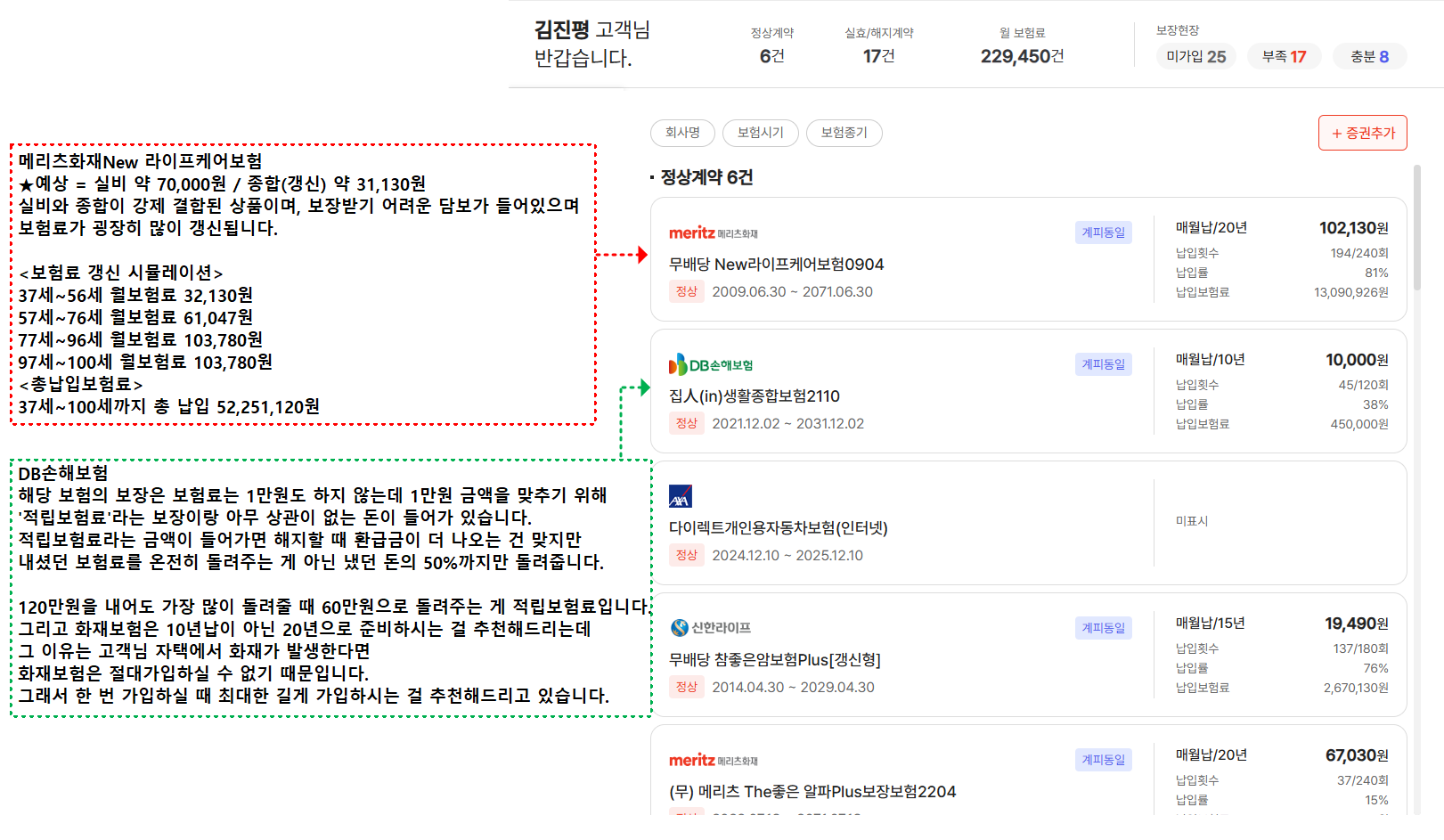Screen dimensions: 1444x840
Task: Click the 67,030원 premium amount
Action: pos(1356,755)
